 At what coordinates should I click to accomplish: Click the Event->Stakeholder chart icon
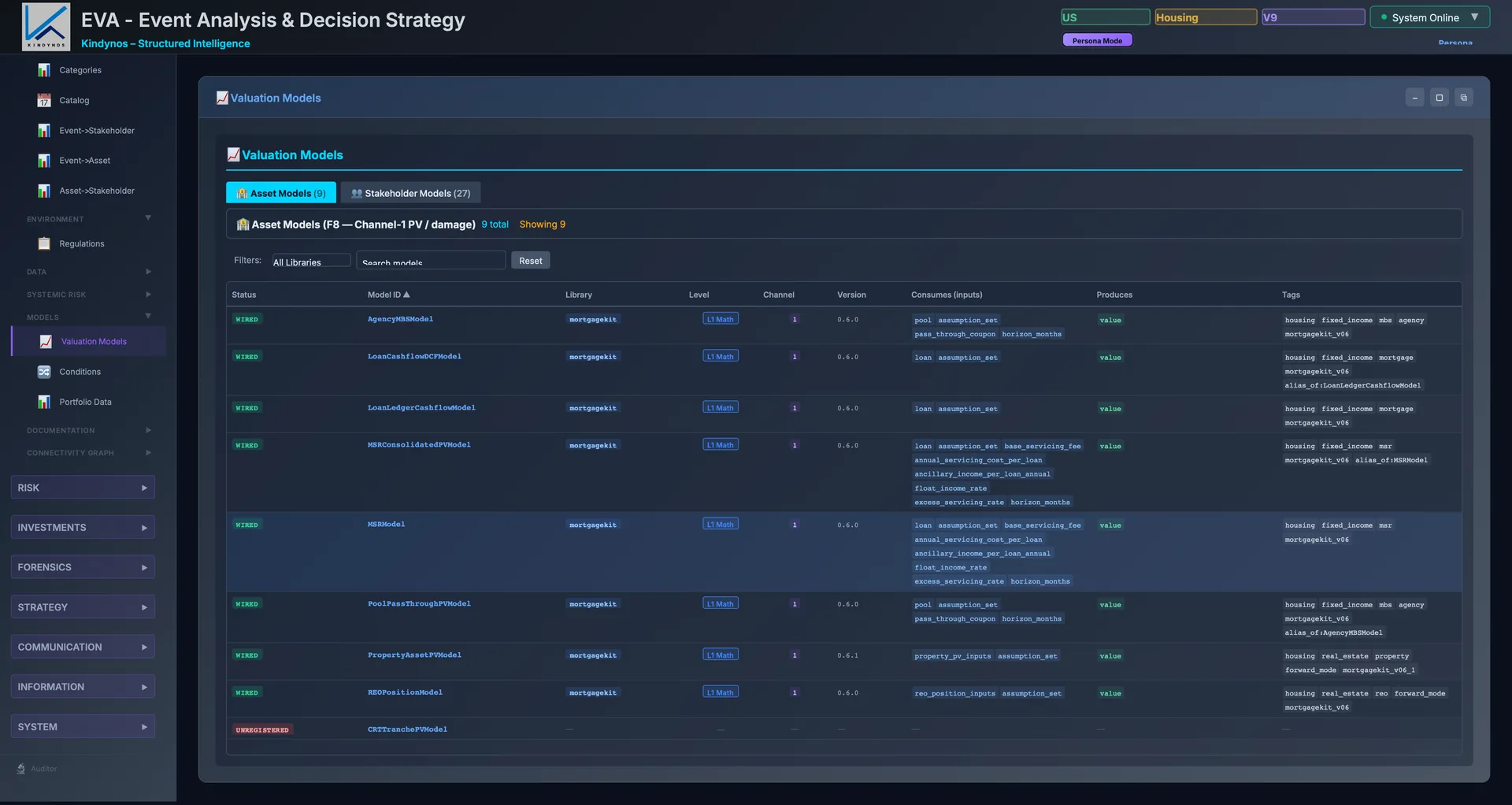tap(44, 131)
